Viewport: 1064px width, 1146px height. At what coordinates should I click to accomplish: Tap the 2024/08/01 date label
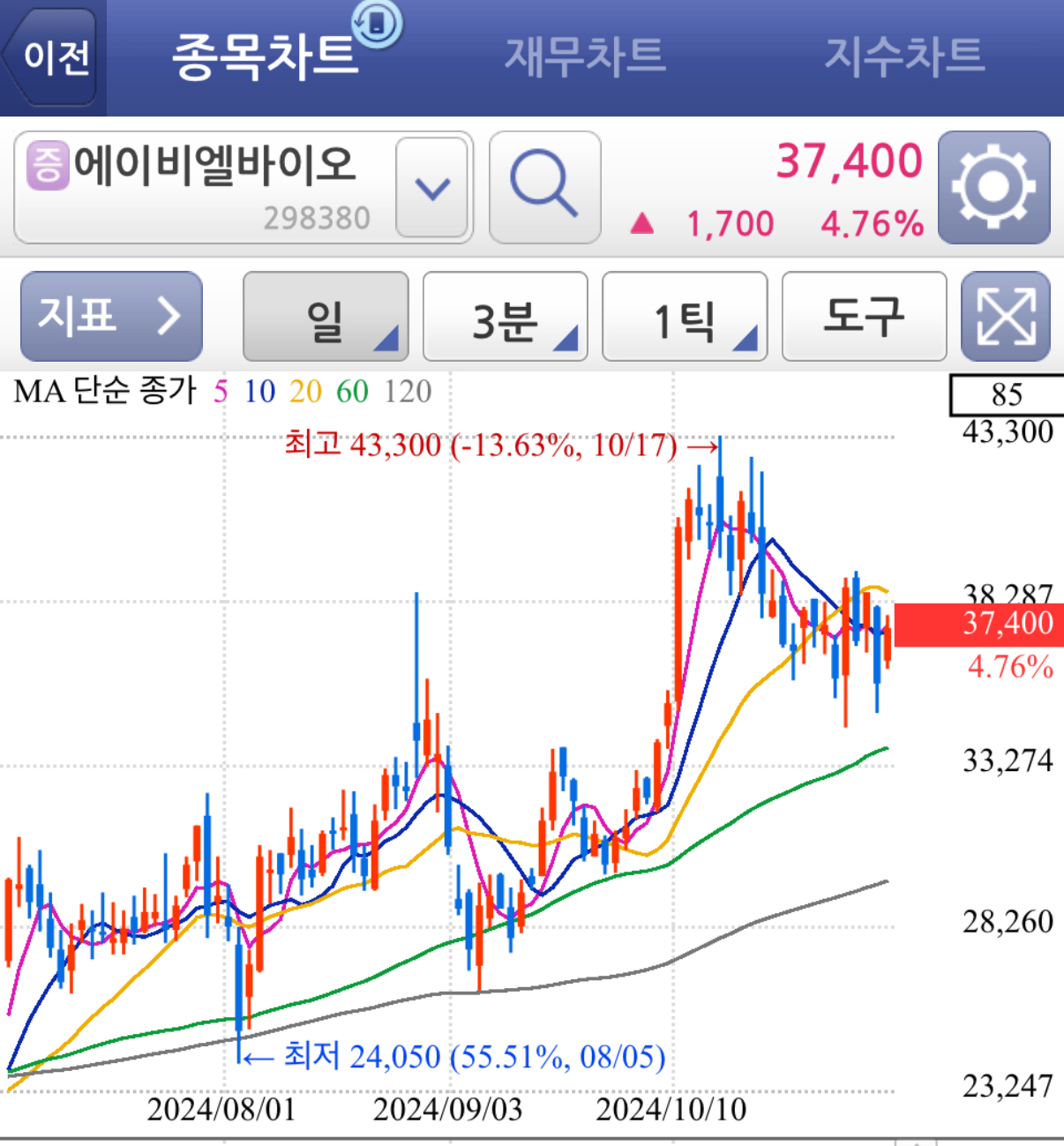(221, 1109)
